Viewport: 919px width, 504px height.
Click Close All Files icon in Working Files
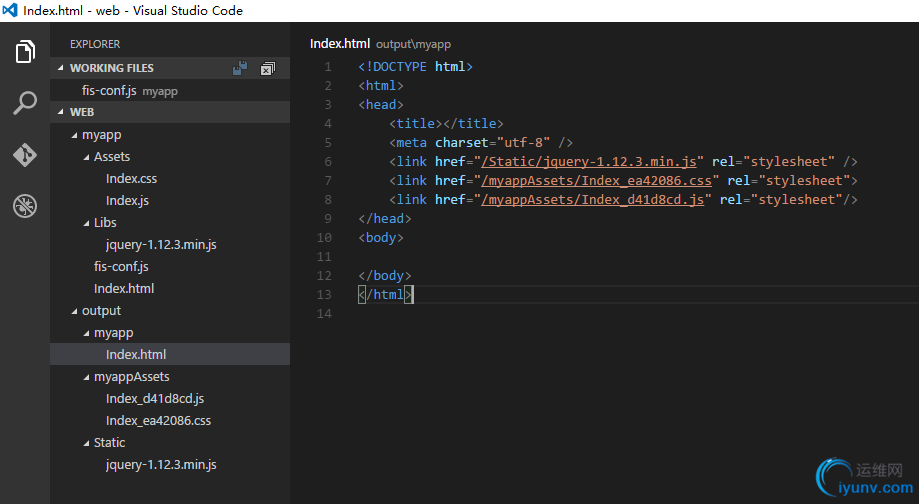267,69
